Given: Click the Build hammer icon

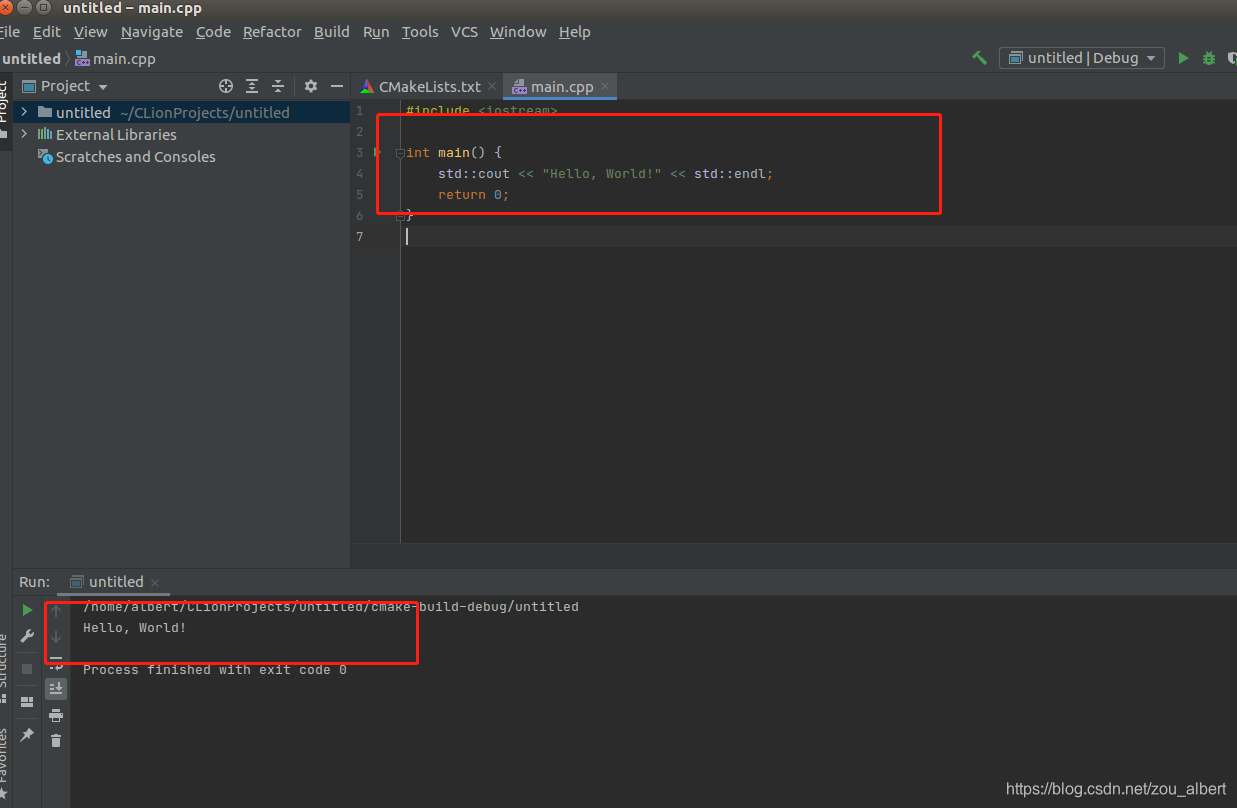Looking at the screenshot, I should pos(980,58).
